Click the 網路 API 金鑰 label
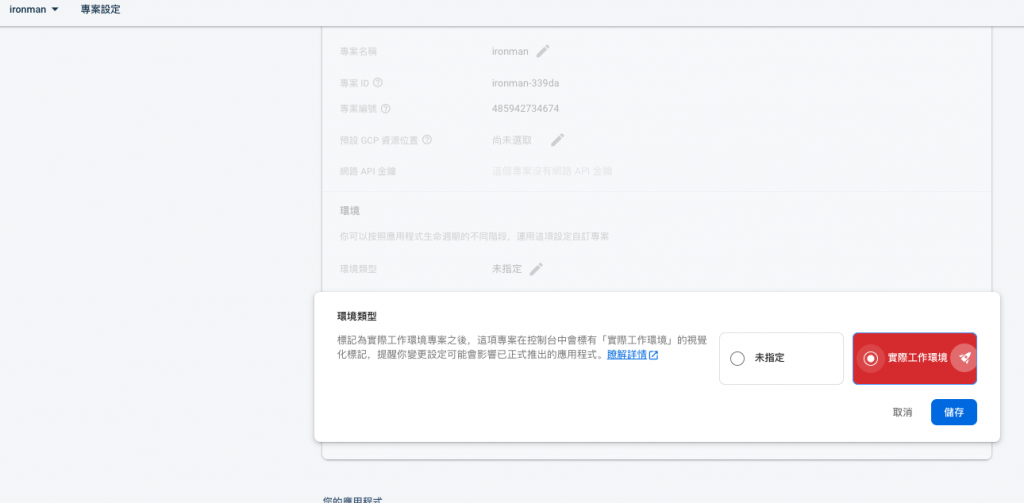The image size is (1024, 503). (x=368, y=171)
